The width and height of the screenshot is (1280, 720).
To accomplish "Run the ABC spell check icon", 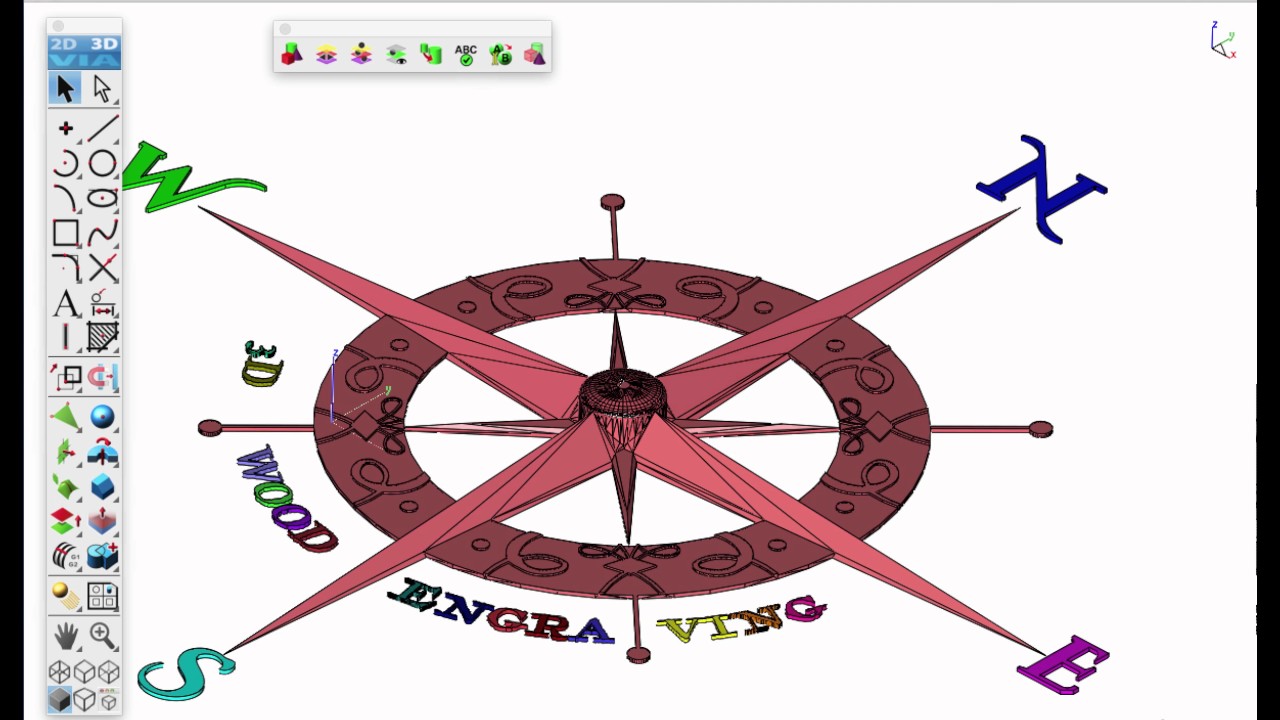I will coord(466,54).
